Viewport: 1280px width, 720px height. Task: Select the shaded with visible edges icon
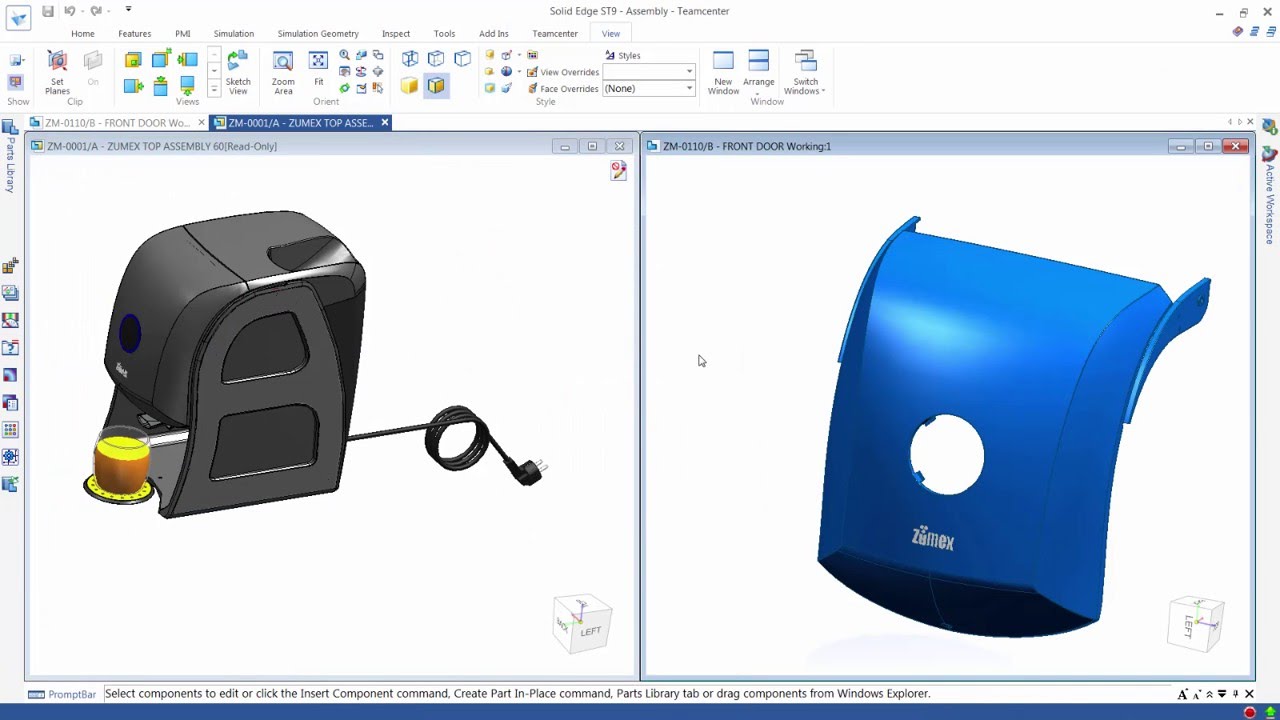[436, 86]
